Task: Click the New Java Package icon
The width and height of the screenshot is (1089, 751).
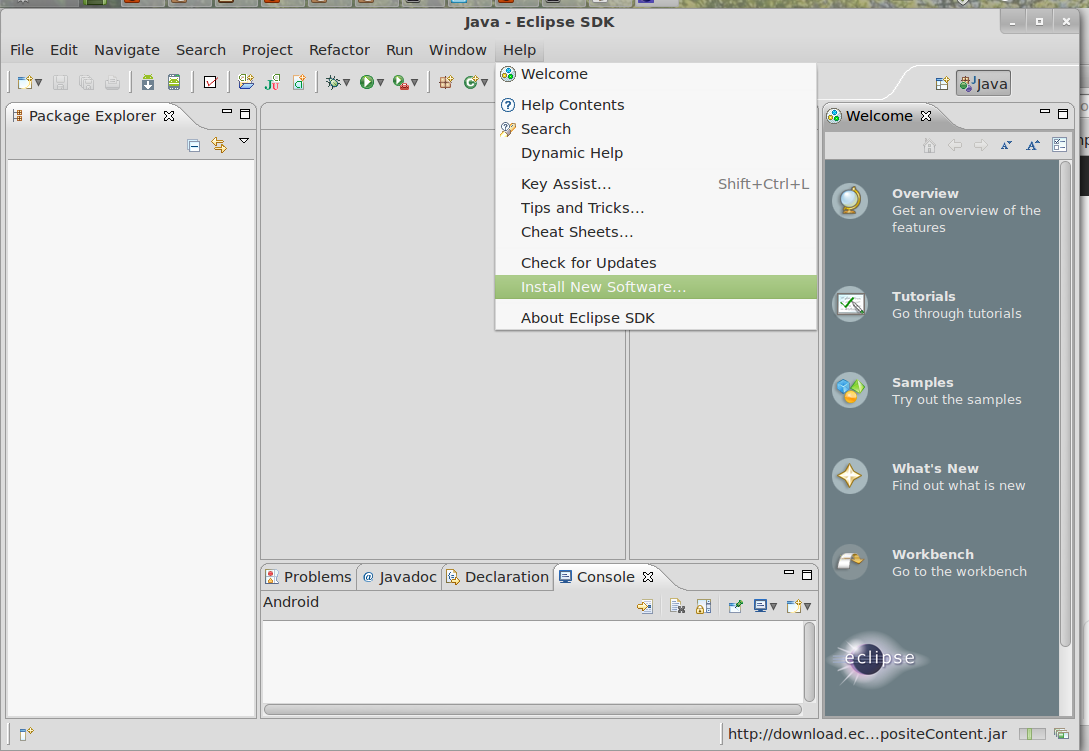Action: [446, 83]
